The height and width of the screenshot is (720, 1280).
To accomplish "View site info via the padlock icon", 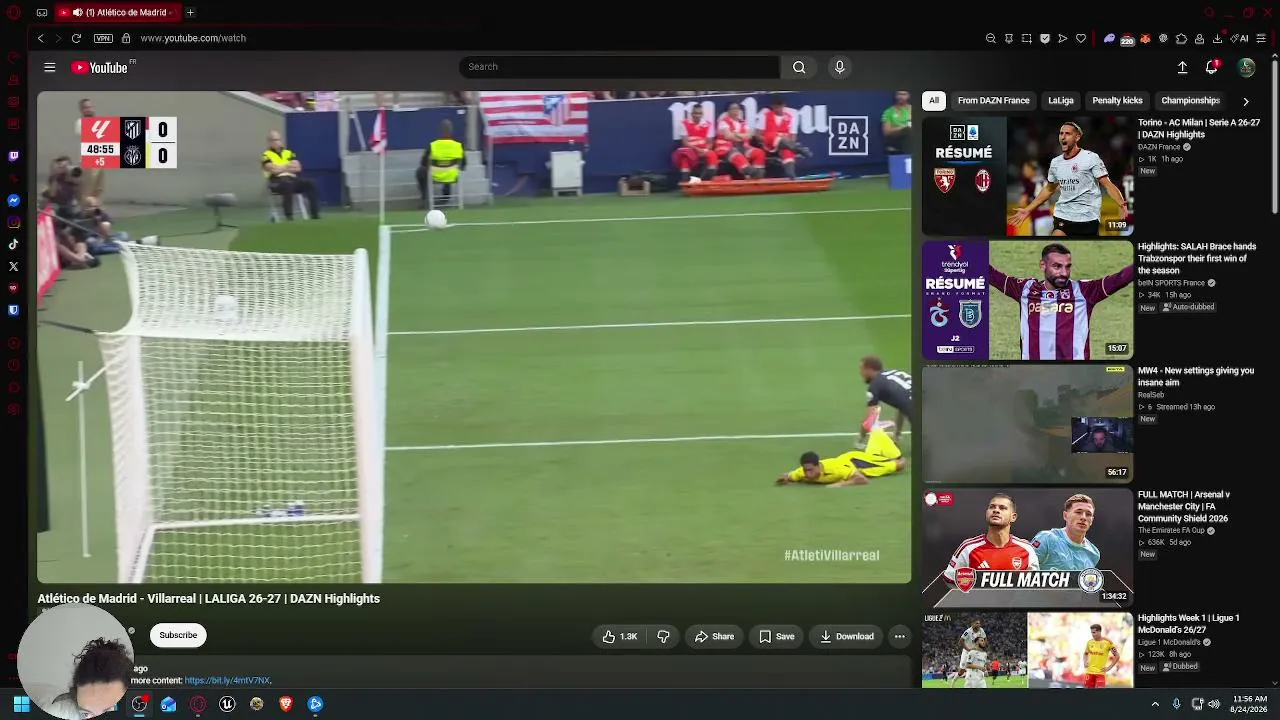I will [126, 38].
